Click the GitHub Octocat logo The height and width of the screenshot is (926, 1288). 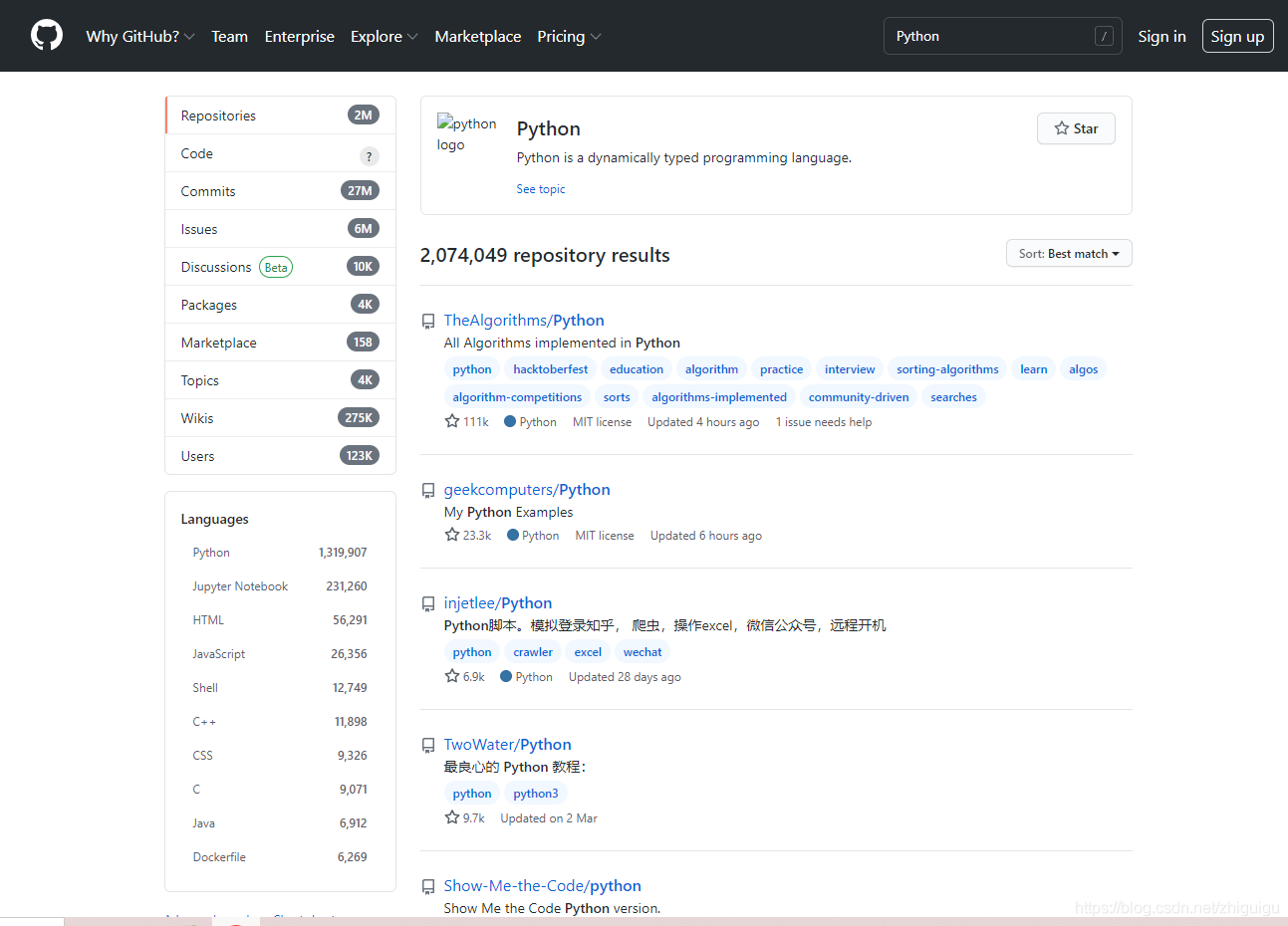coord(47,36)
